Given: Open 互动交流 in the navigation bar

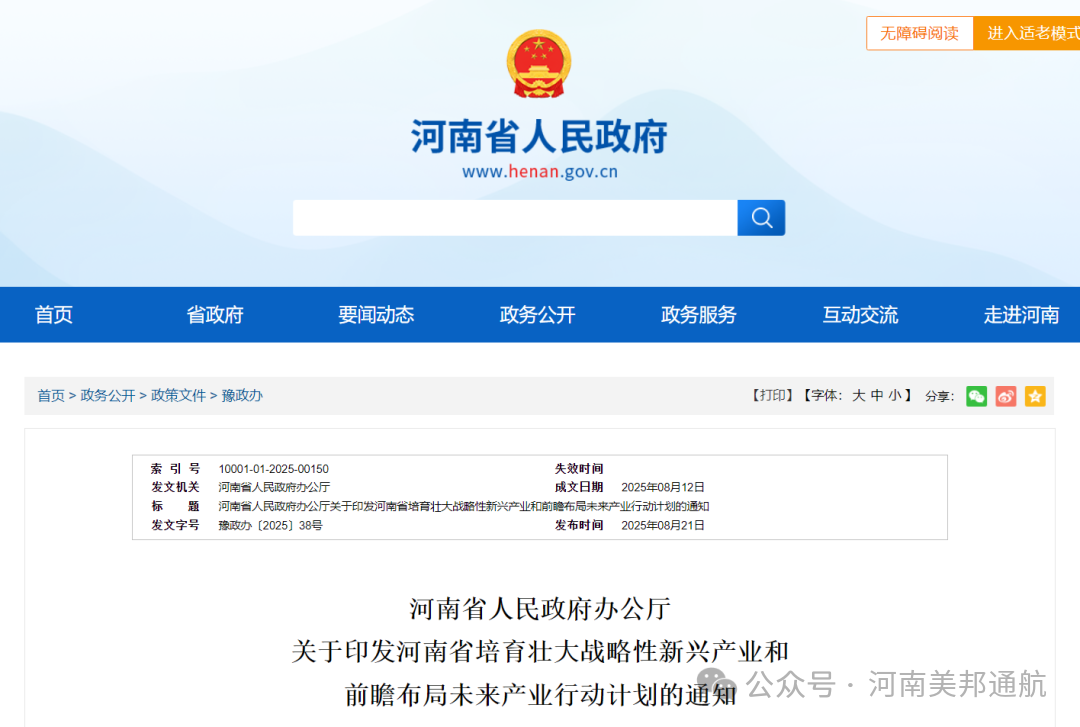Looking at the screenshot, I should pos(860,315).
